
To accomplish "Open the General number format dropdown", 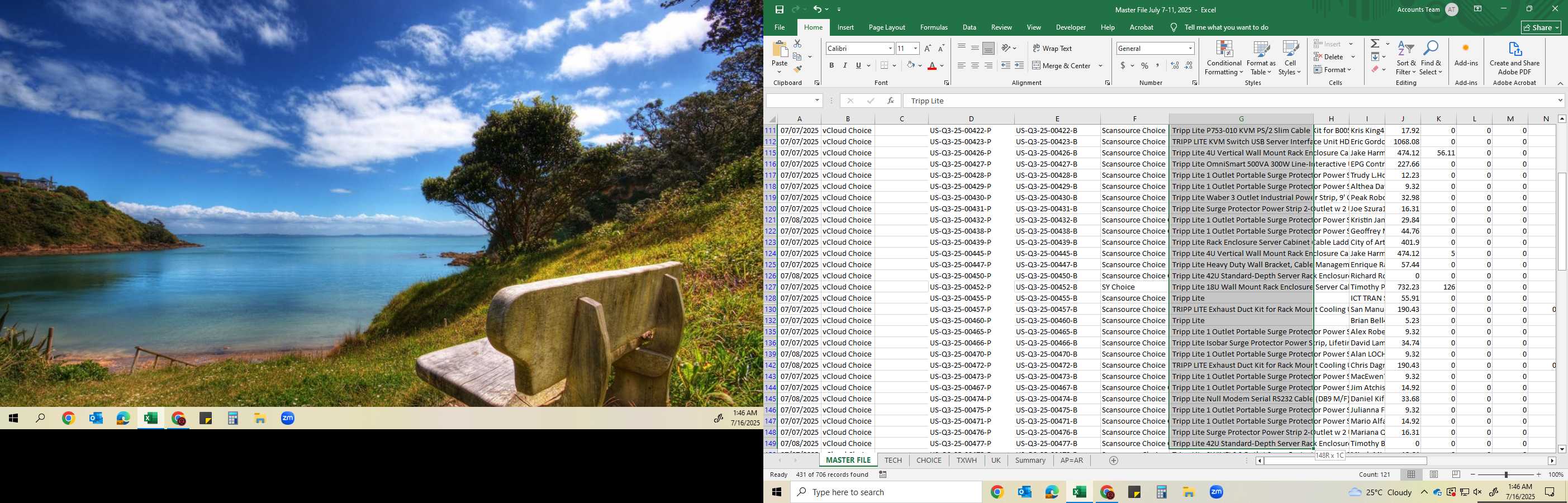I will tap(1190, 48).
